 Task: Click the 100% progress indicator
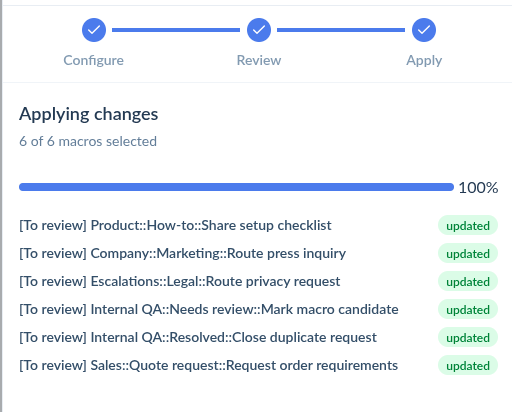(x=478, y=188)
